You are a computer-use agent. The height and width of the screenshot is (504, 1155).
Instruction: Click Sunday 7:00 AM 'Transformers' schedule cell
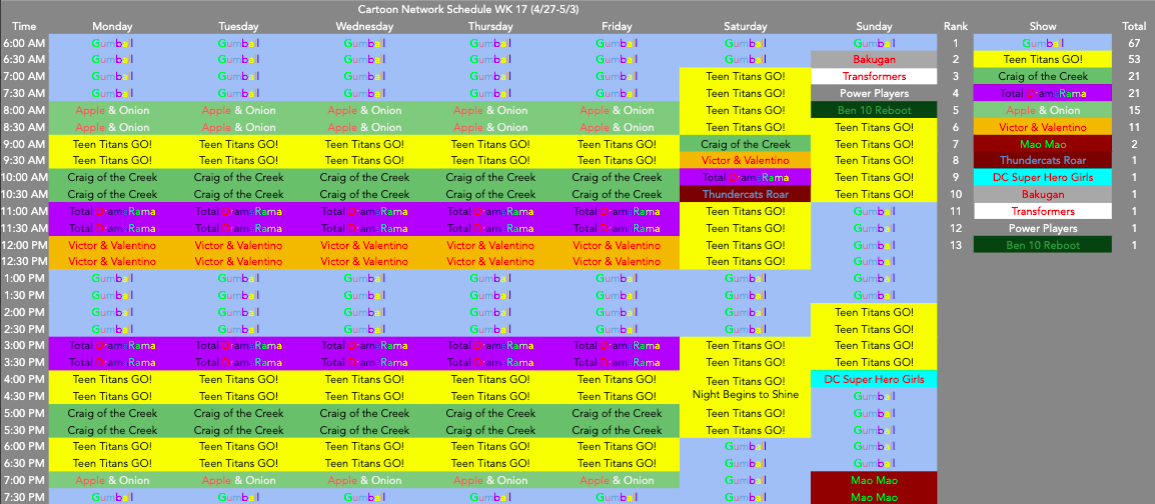874,76
